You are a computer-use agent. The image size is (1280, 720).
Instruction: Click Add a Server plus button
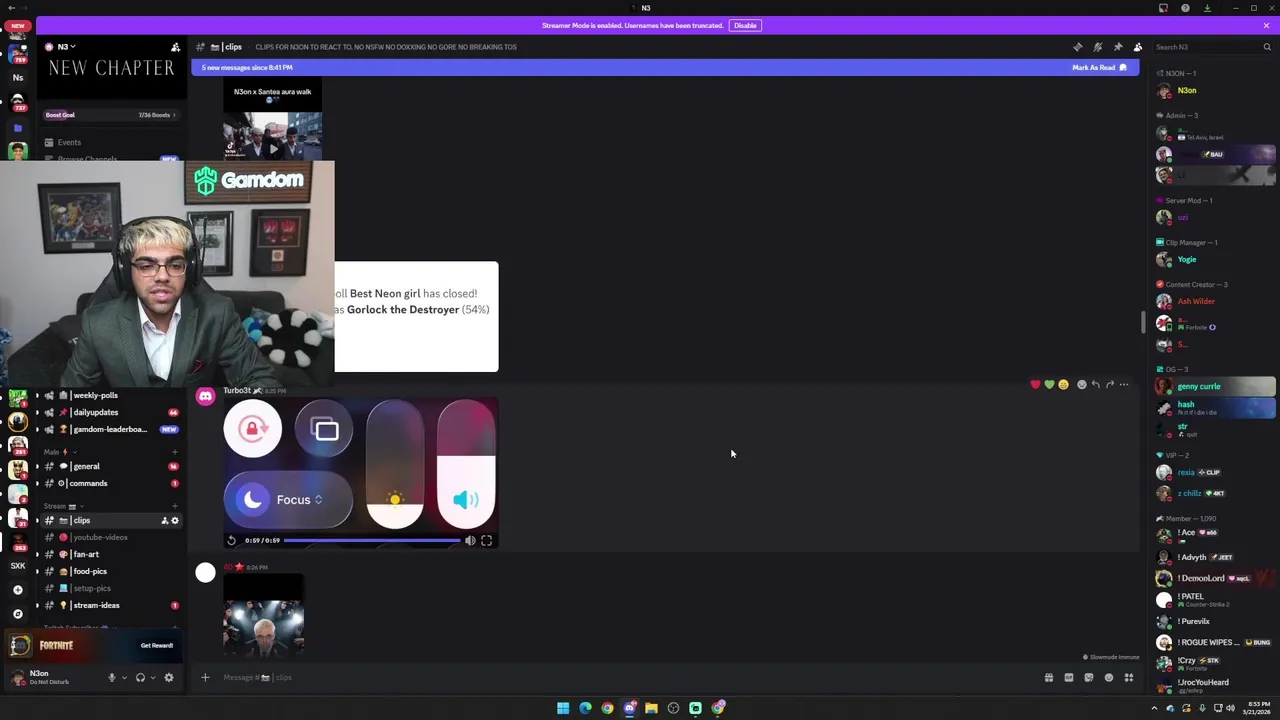pyautogui.click(x=17, y=590)
